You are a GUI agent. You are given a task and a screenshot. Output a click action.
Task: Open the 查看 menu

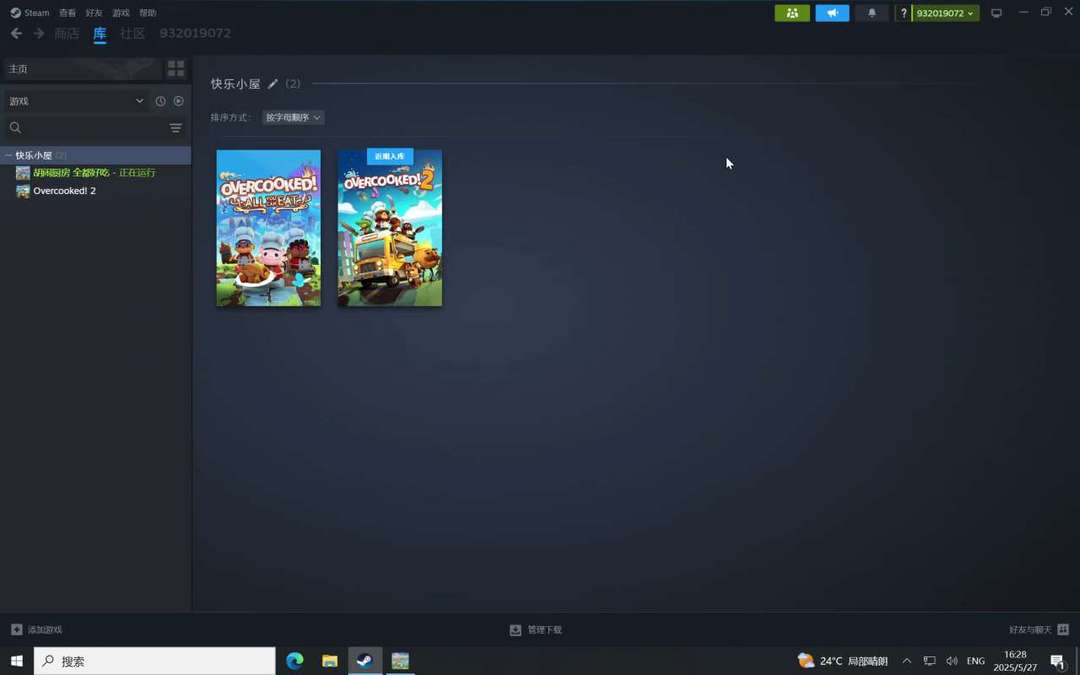coord(68,12)
